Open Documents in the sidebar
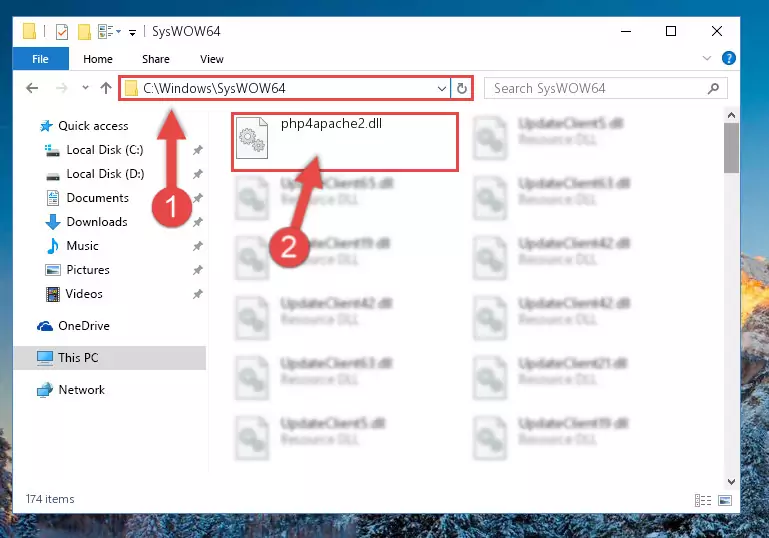The height and width of the screenshot is (538, 769). [97, 198]
